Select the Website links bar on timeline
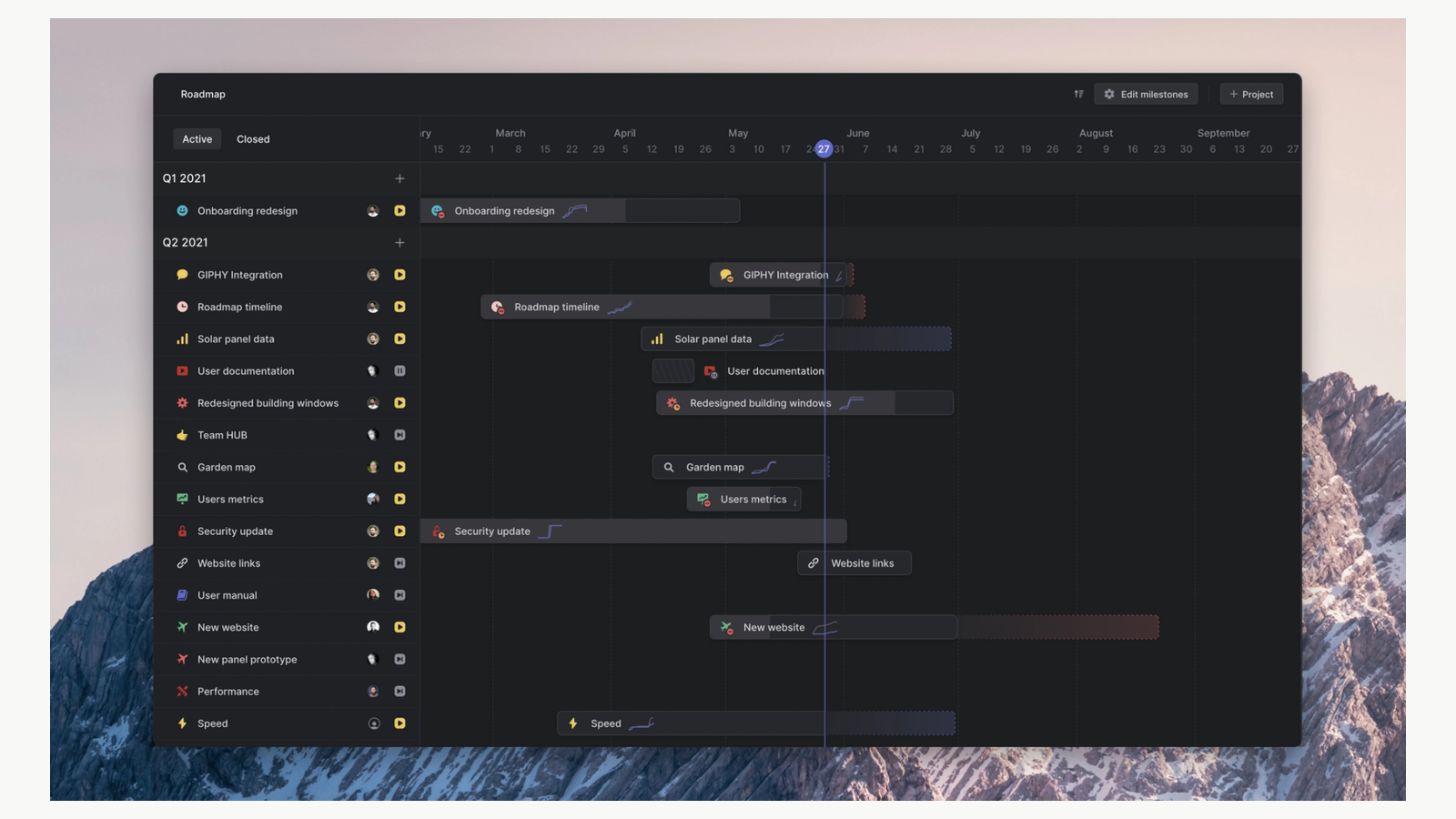 (x=854, y=563)
